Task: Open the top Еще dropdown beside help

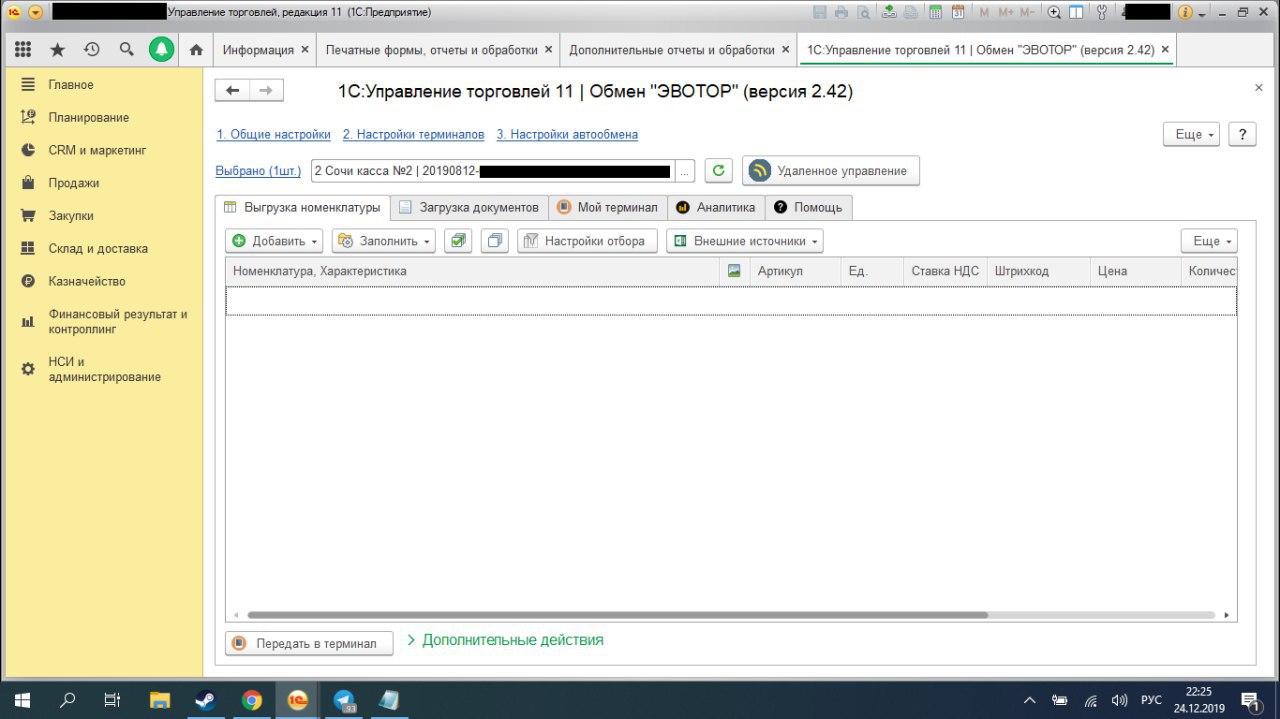Action: (x=1191, y=134)
